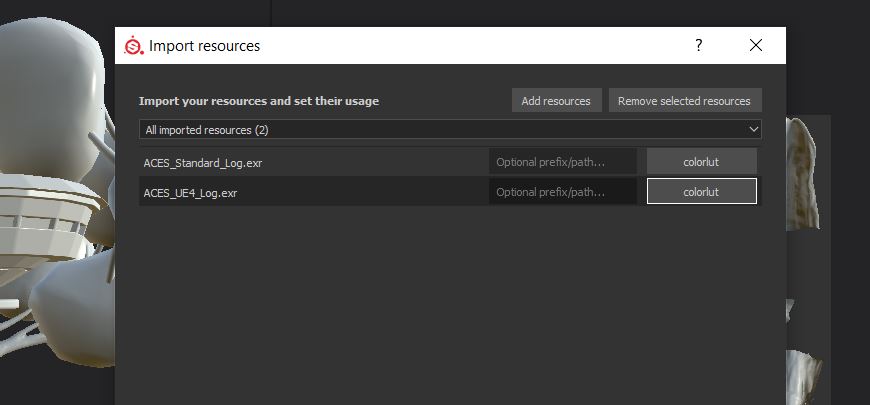Select the ACES_Standard_Log.exr resource row
The image size is (870, 405).
click(450, 163)
